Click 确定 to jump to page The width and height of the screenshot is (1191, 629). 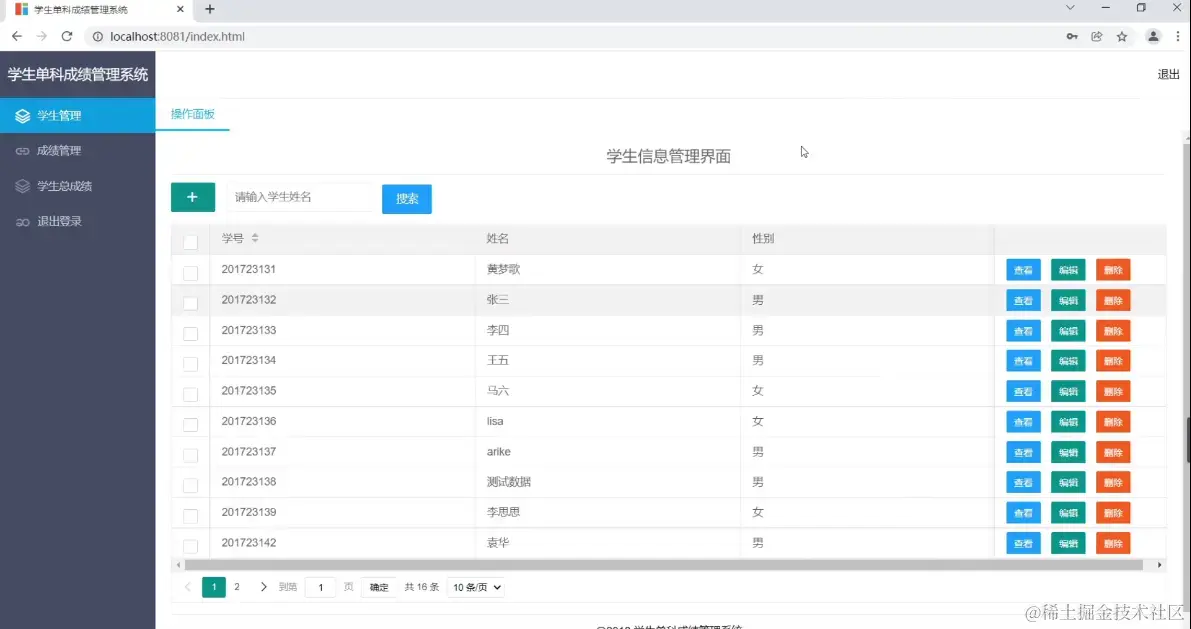click(x=379, y=587)
